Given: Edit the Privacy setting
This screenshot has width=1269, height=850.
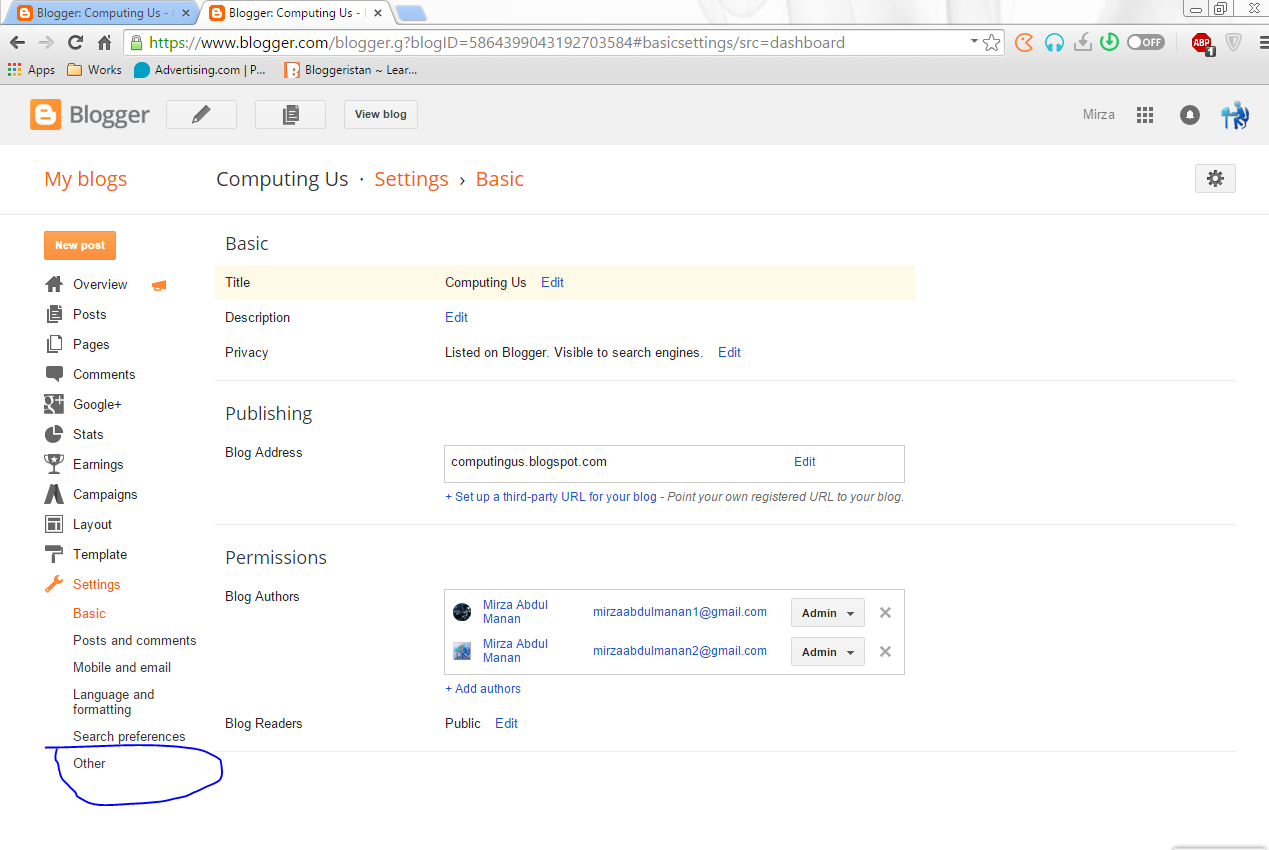Looking at the screenshot, I should [x=729, y=352].
